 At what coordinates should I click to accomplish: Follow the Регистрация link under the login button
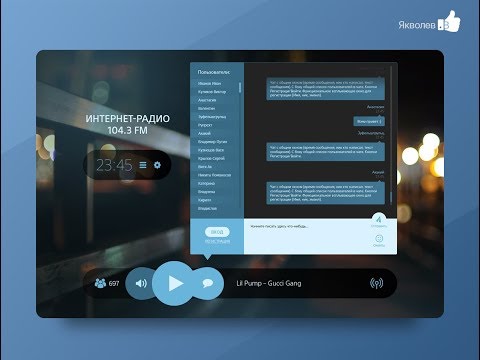217,241
